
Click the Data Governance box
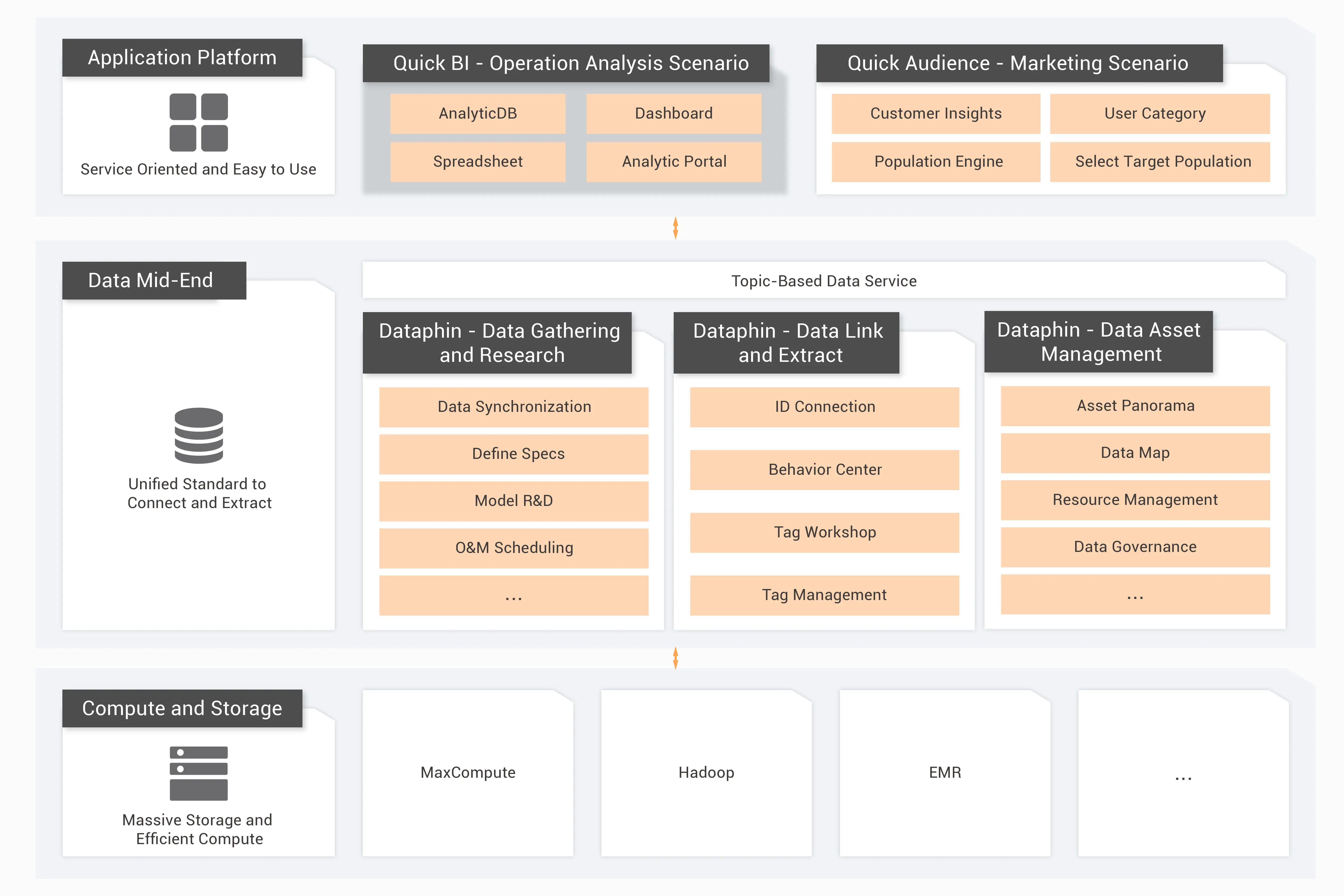click(1135, 547)
